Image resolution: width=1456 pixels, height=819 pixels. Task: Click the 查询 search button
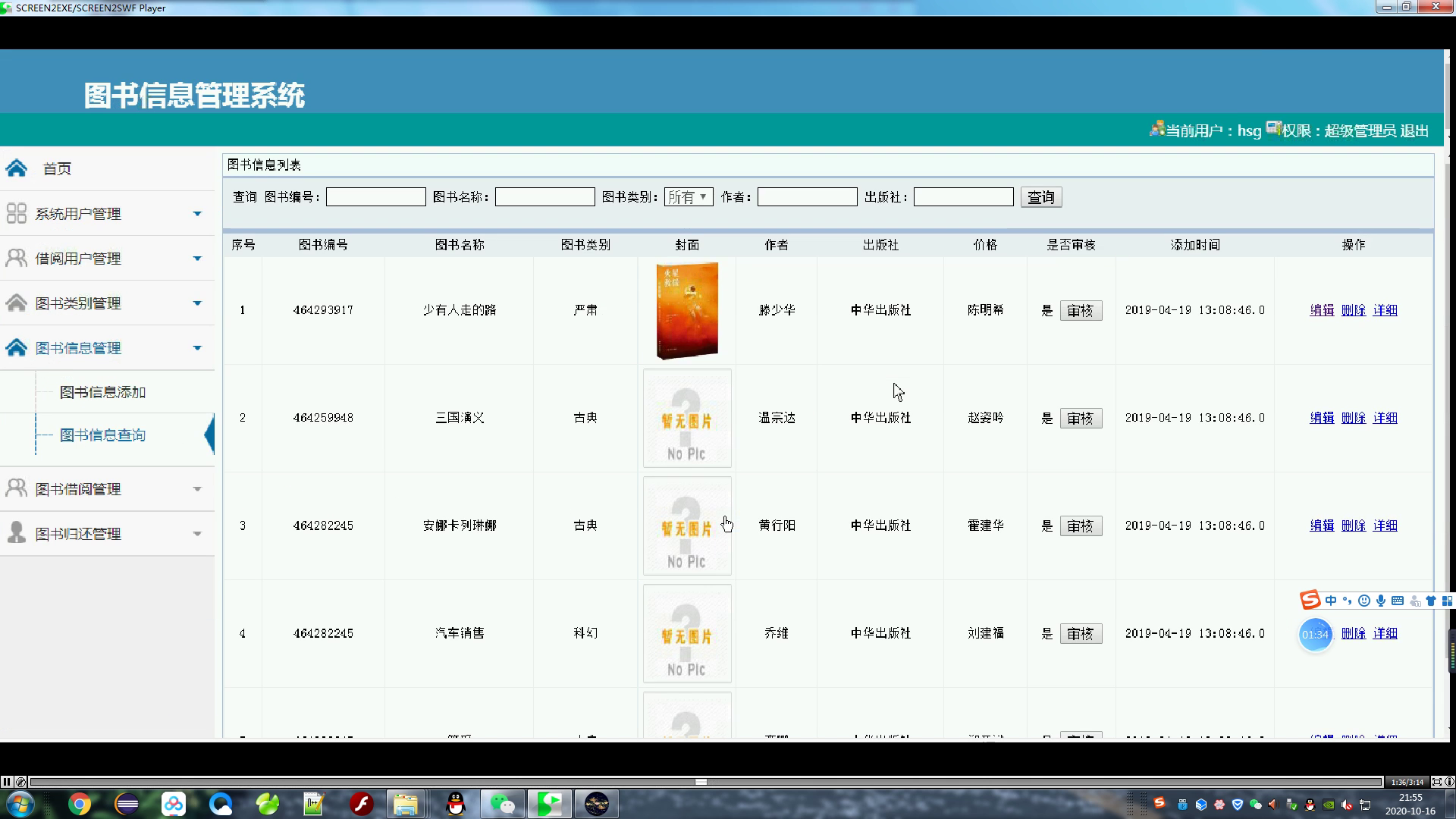1040,197
